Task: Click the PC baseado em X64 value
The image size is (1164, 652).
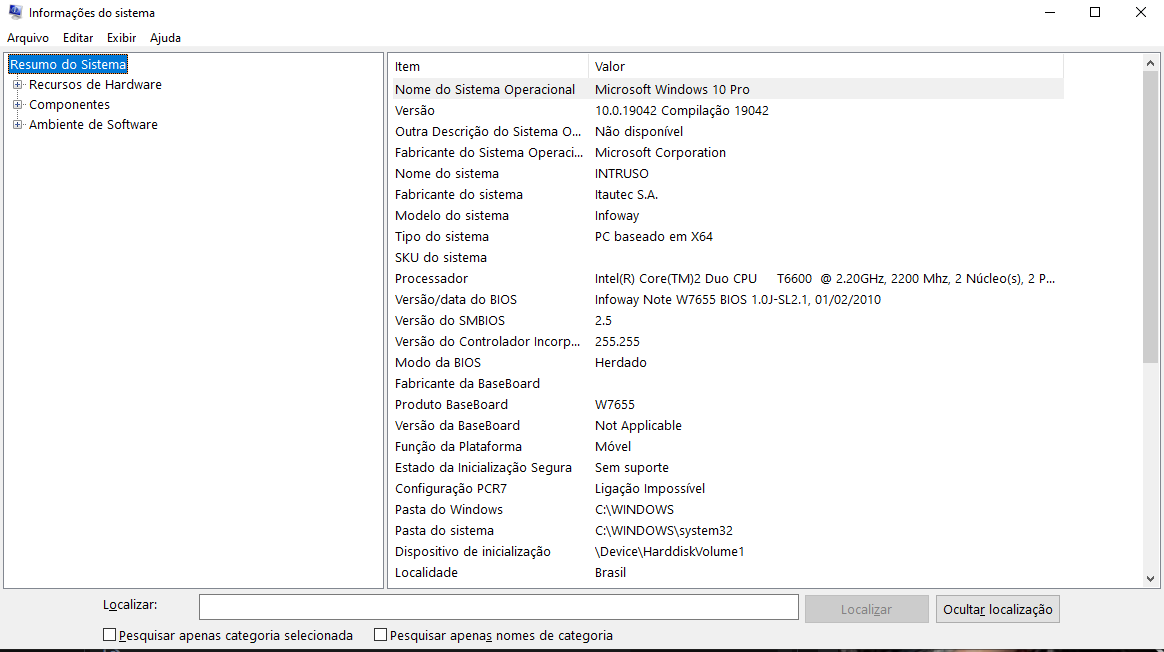Action: [653, 236]
